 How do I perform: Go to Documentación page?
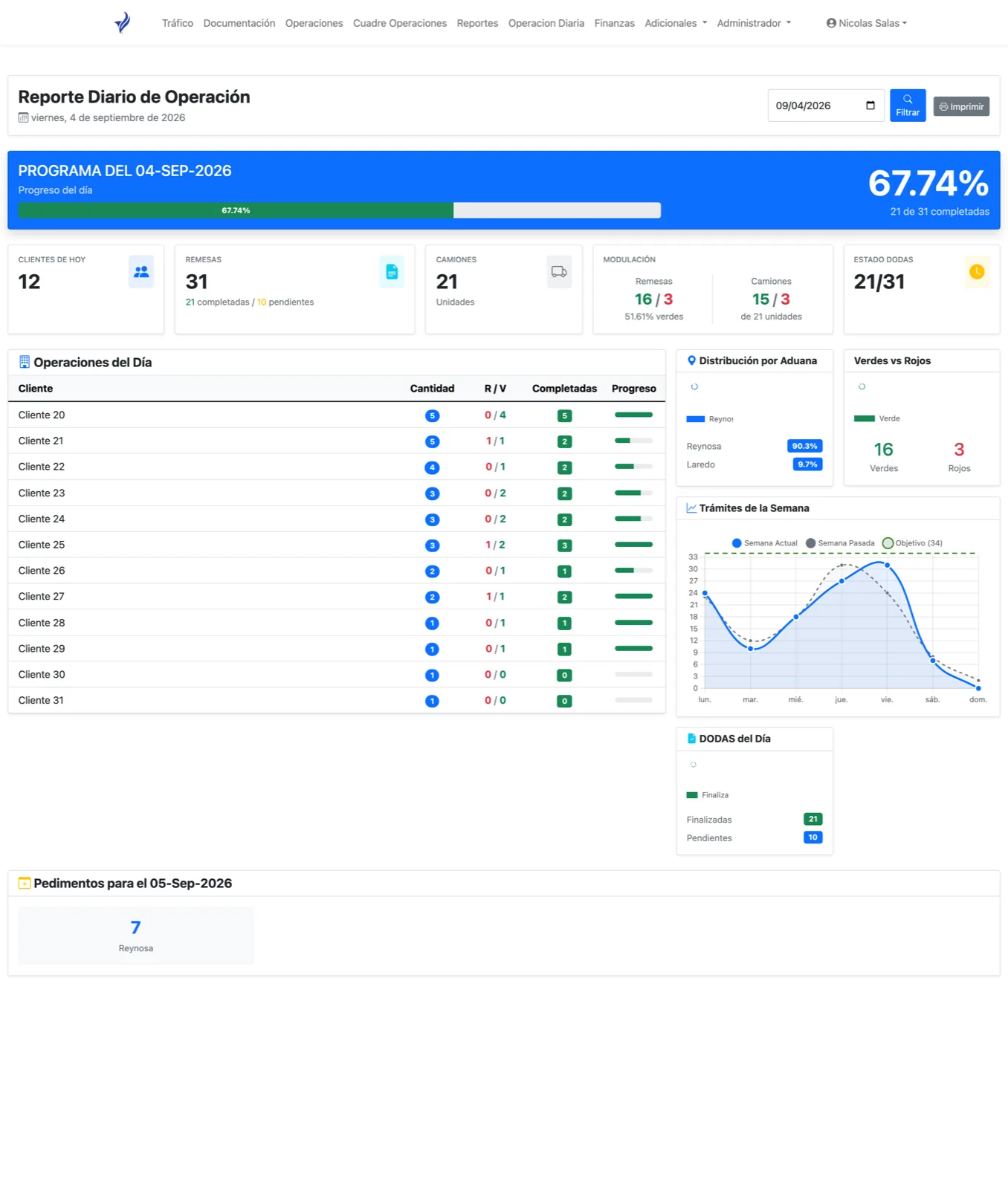coord(239,23)
